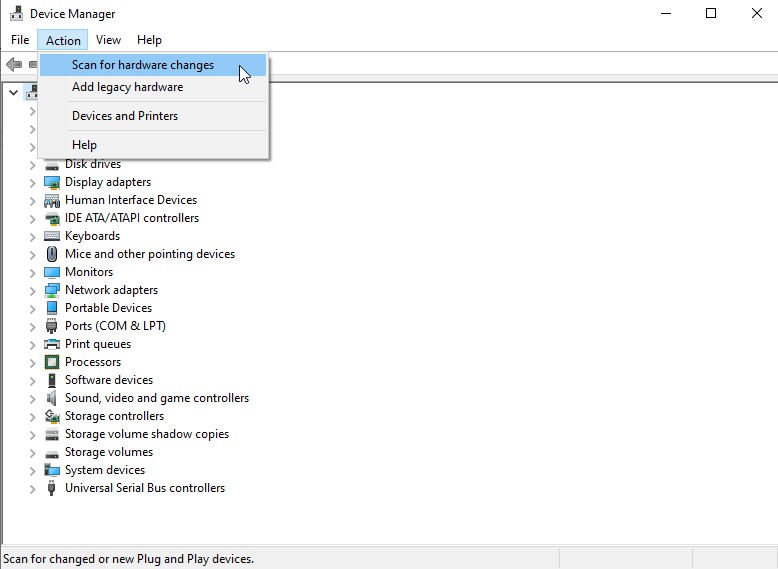This screenshot has width=778, height=569.
Task: Close the open Action menu
Action: 63,40
